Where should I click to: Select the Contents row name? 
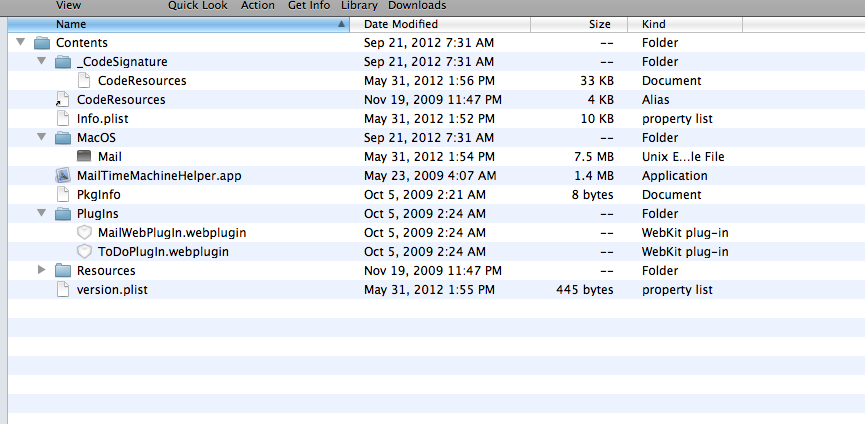click(x=82, y=43)
